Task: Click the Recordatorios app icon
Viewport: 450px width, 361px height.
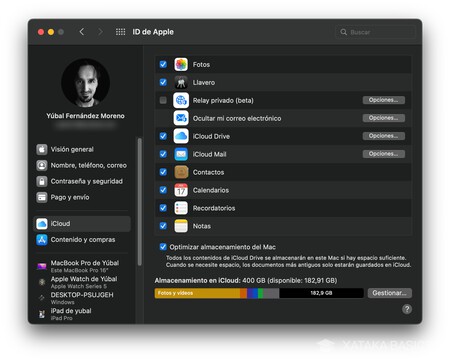Action: coord(181,208)
